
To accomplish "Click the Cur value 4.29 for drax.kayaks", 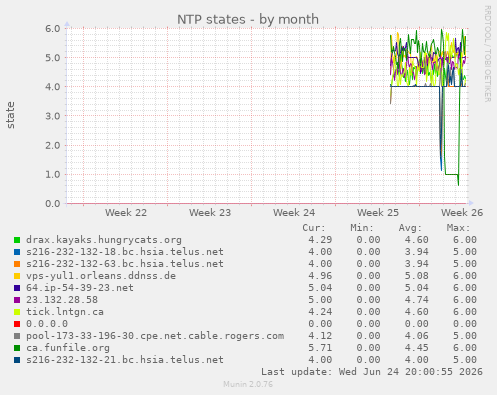I will (x=320, y=240).
